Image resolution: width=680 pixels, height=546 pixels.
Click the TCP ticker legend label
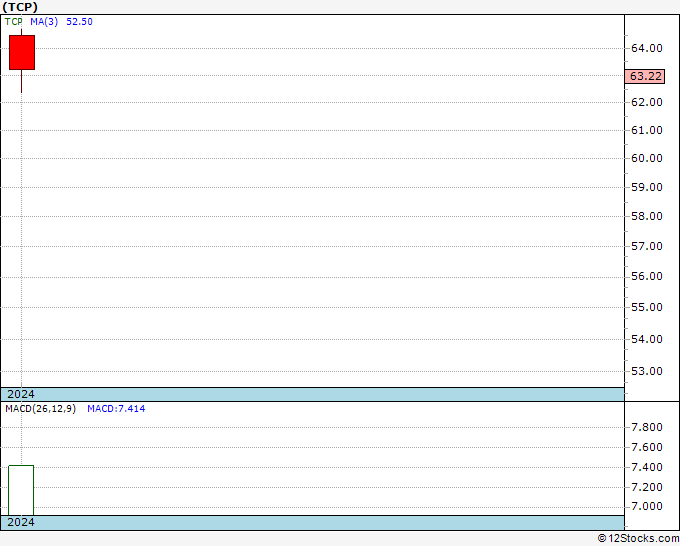point(13,22)
